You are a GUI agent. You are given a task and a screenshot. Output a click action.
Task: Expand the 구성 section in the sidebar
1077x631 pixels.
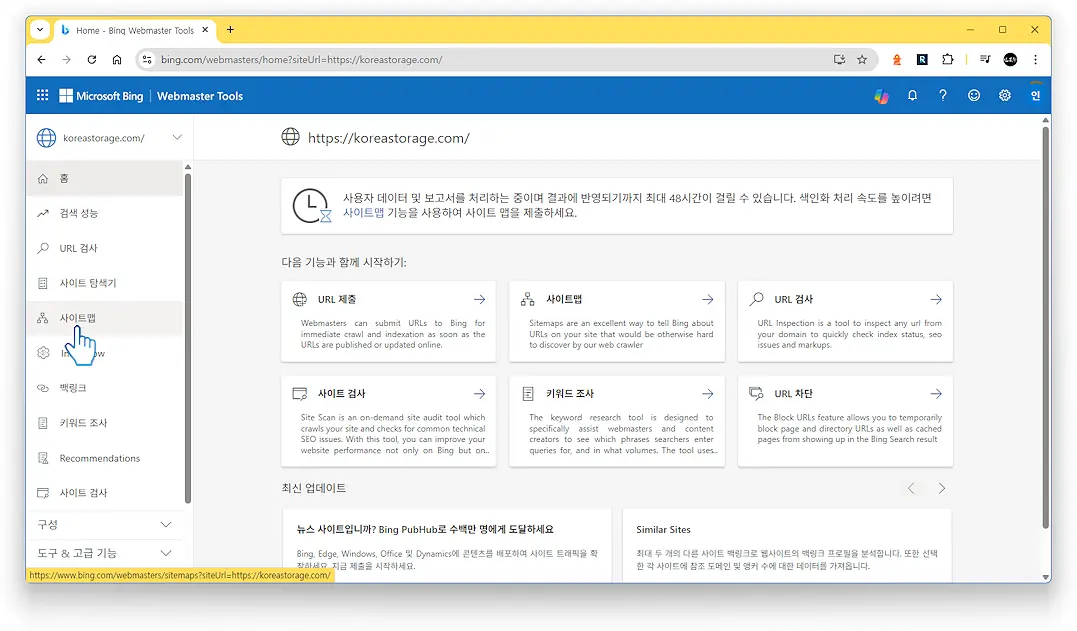105,524
